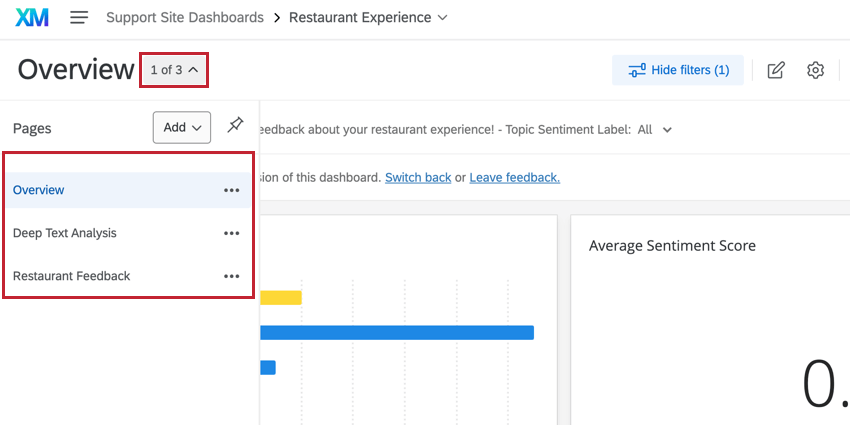Expand the Add page dropdown
The height and width of the screenshot is (425, 850).
[181, 127]
